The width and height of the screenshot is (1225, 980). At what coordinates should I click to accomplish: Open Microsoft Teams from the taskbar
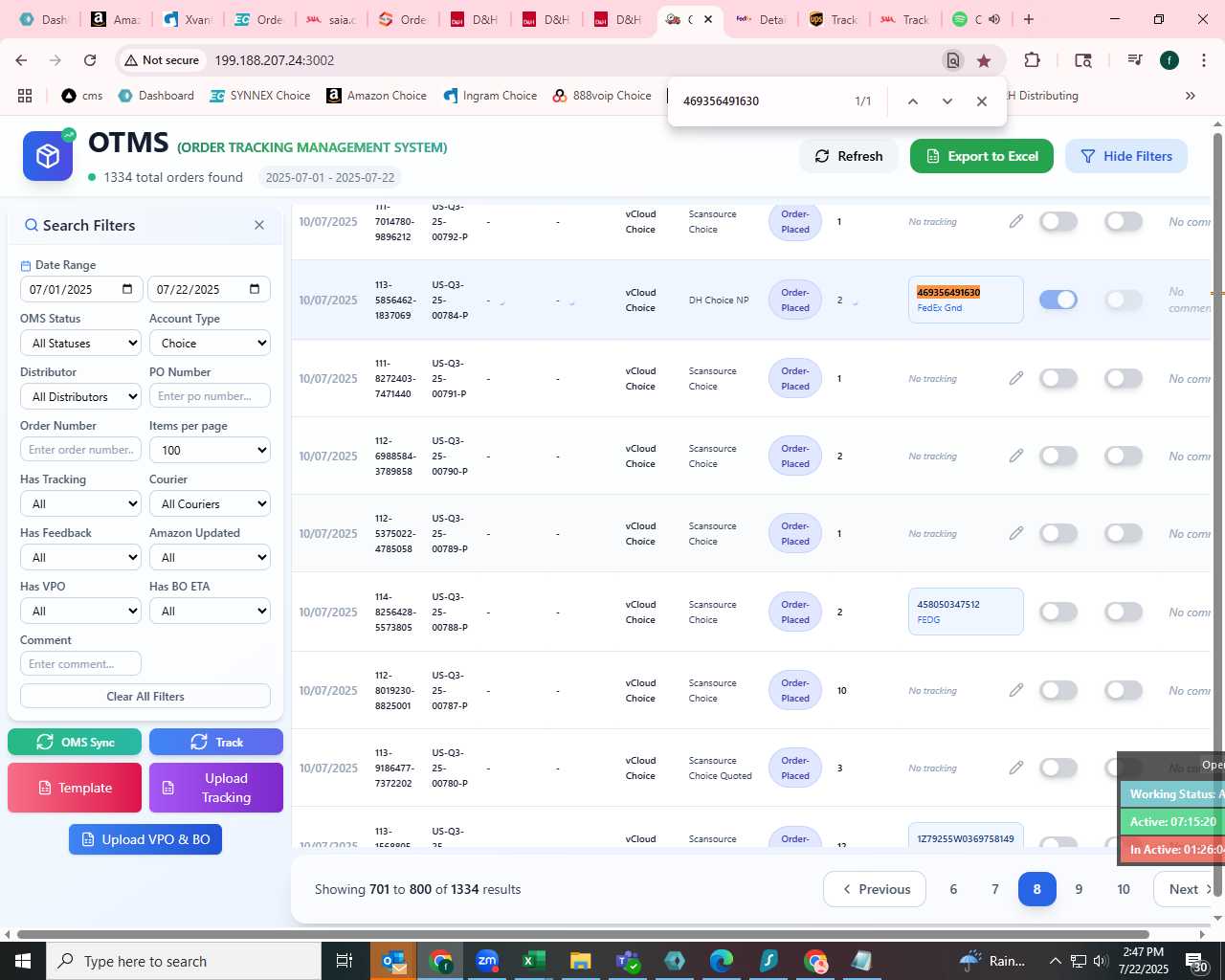click(x=628, y=961)
